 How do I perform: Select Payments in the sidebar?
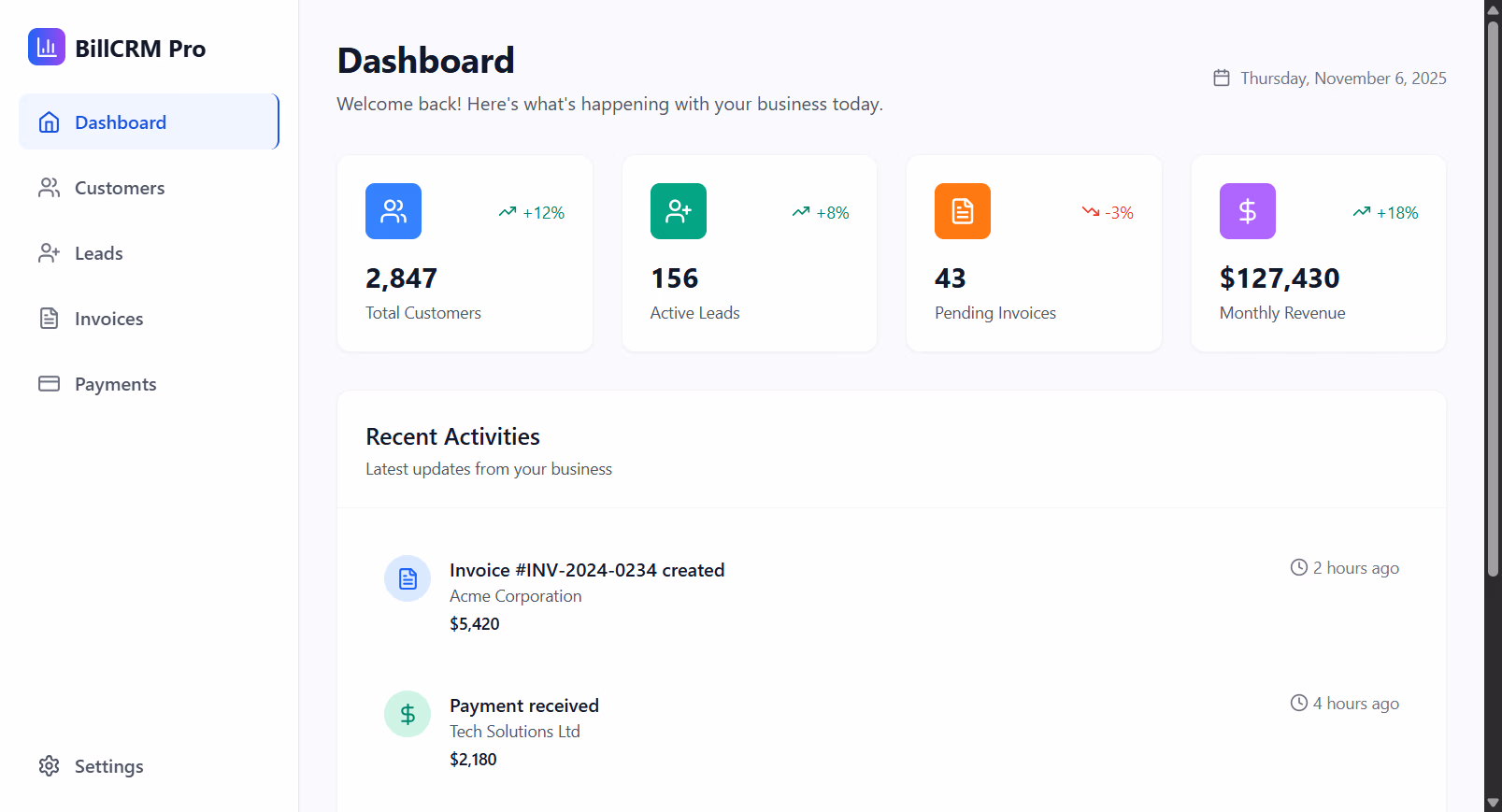(x=115, y=384)
